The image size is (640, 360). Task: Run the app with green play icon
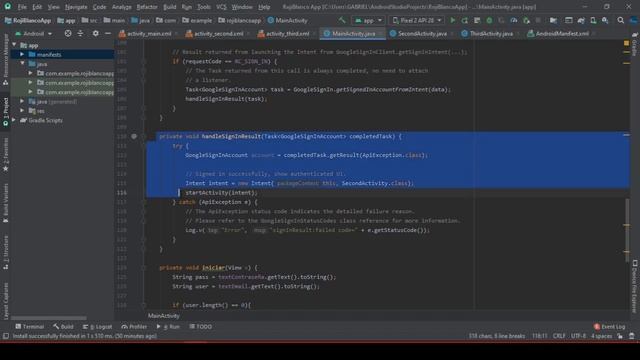click(x=452, y=20)
